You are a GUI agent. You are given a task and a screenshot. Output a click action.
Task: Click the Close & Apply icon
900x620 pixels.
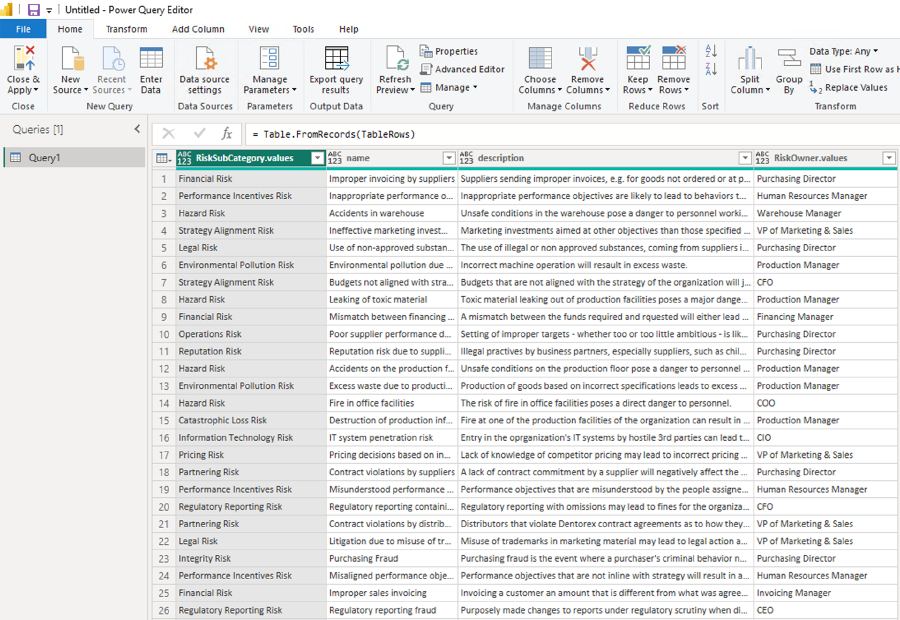[24, 59]
